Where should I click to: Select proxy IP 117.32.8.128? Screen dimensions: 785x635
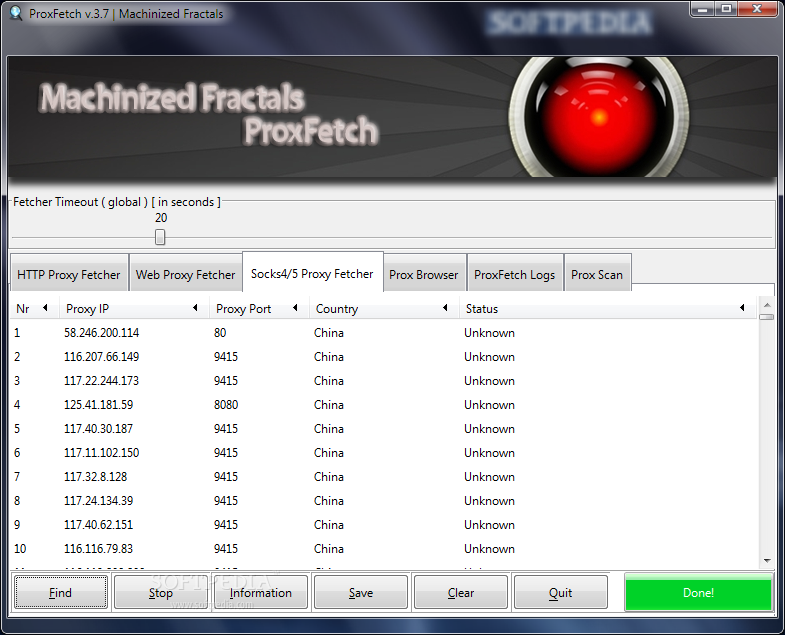96,477
